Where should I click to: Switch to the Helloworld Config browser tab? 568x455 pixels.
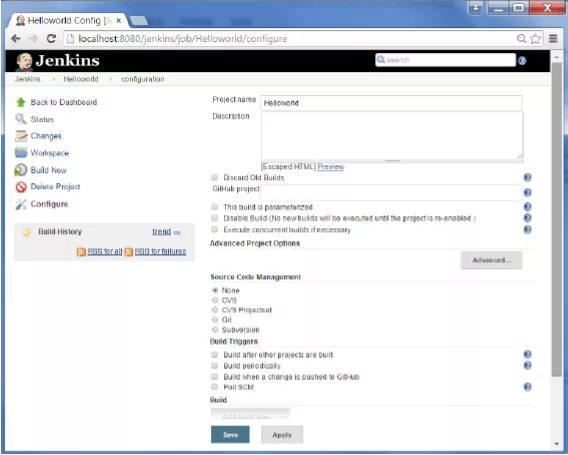[67, 21]
